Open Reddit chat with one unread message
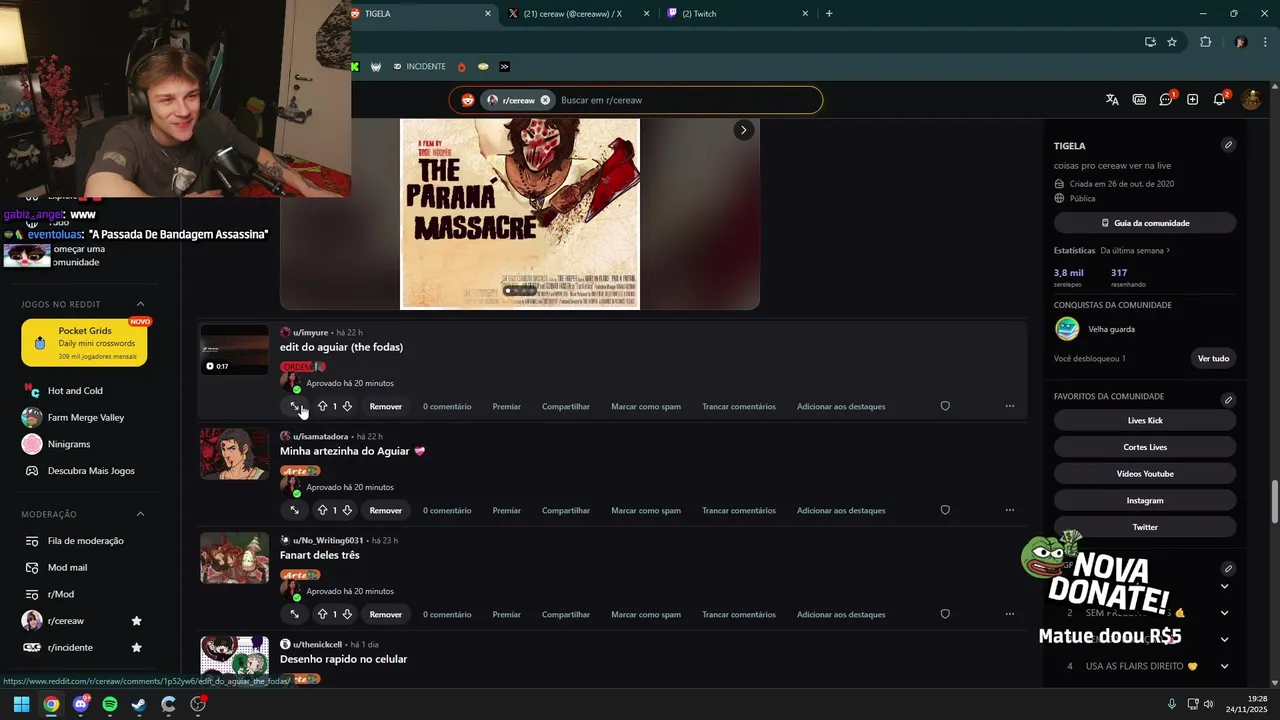Viewport: 1280px width, 720px height. (x=1166, y=100)
